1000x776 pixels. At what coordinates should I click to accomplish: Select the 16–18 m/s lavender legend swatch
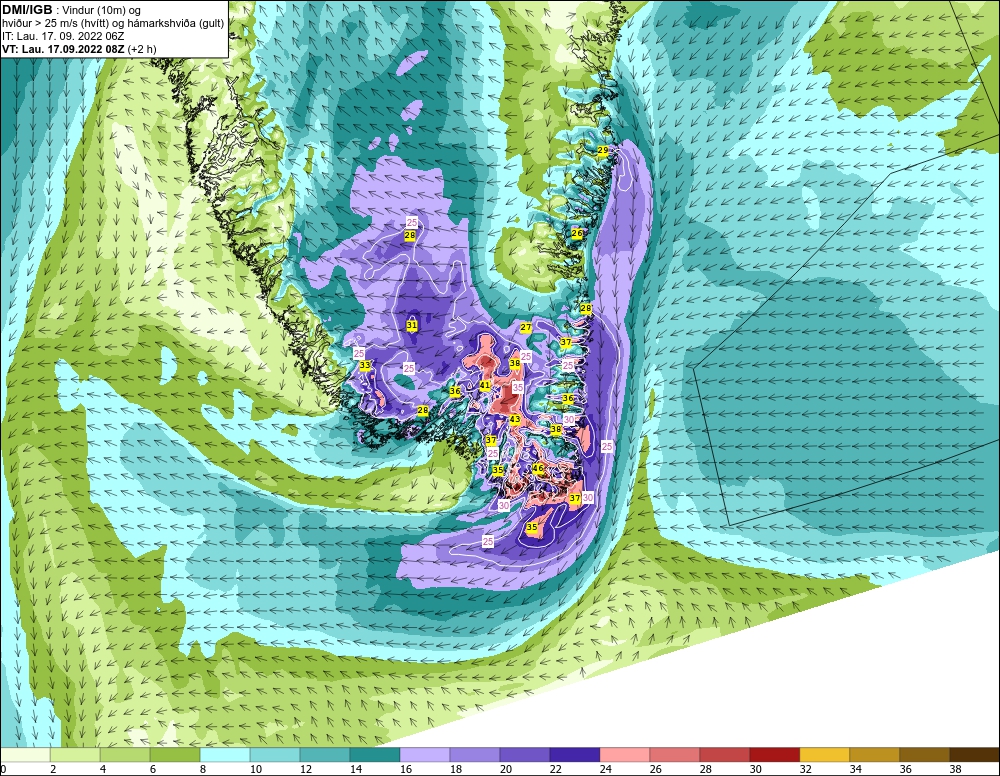(425, 755)
